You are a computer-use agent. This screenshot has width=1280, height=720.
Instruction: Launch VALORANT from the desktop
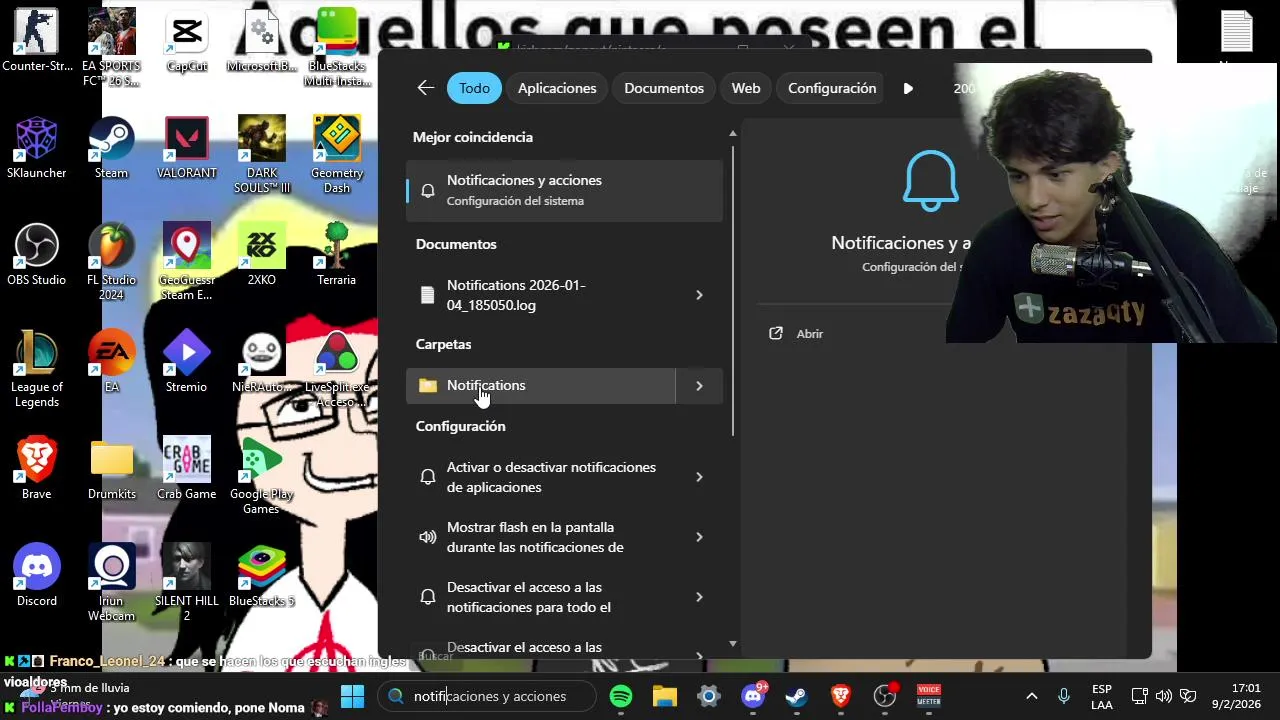click(187, 147)
